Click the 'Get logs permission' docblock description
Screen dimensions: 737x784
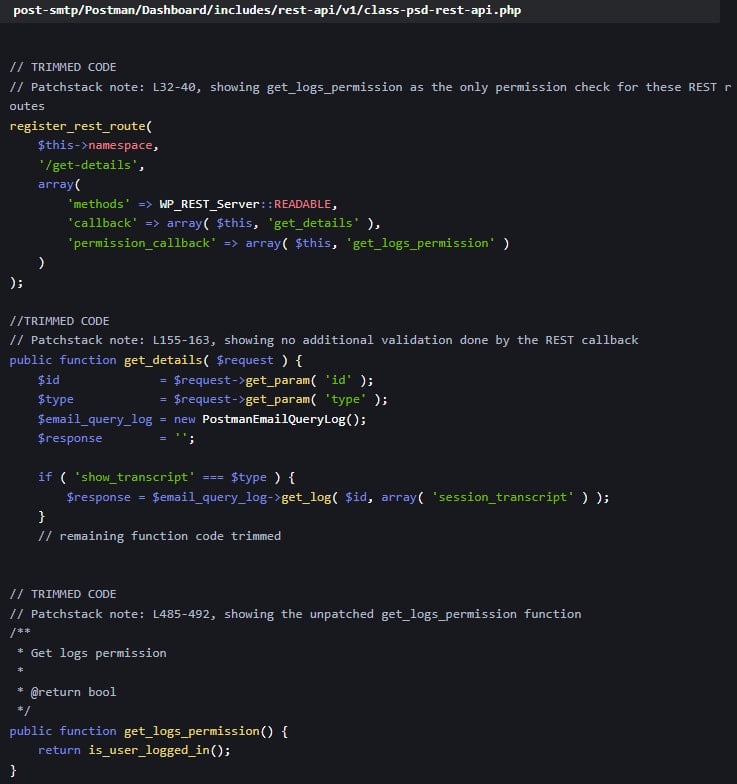[98, 653]
